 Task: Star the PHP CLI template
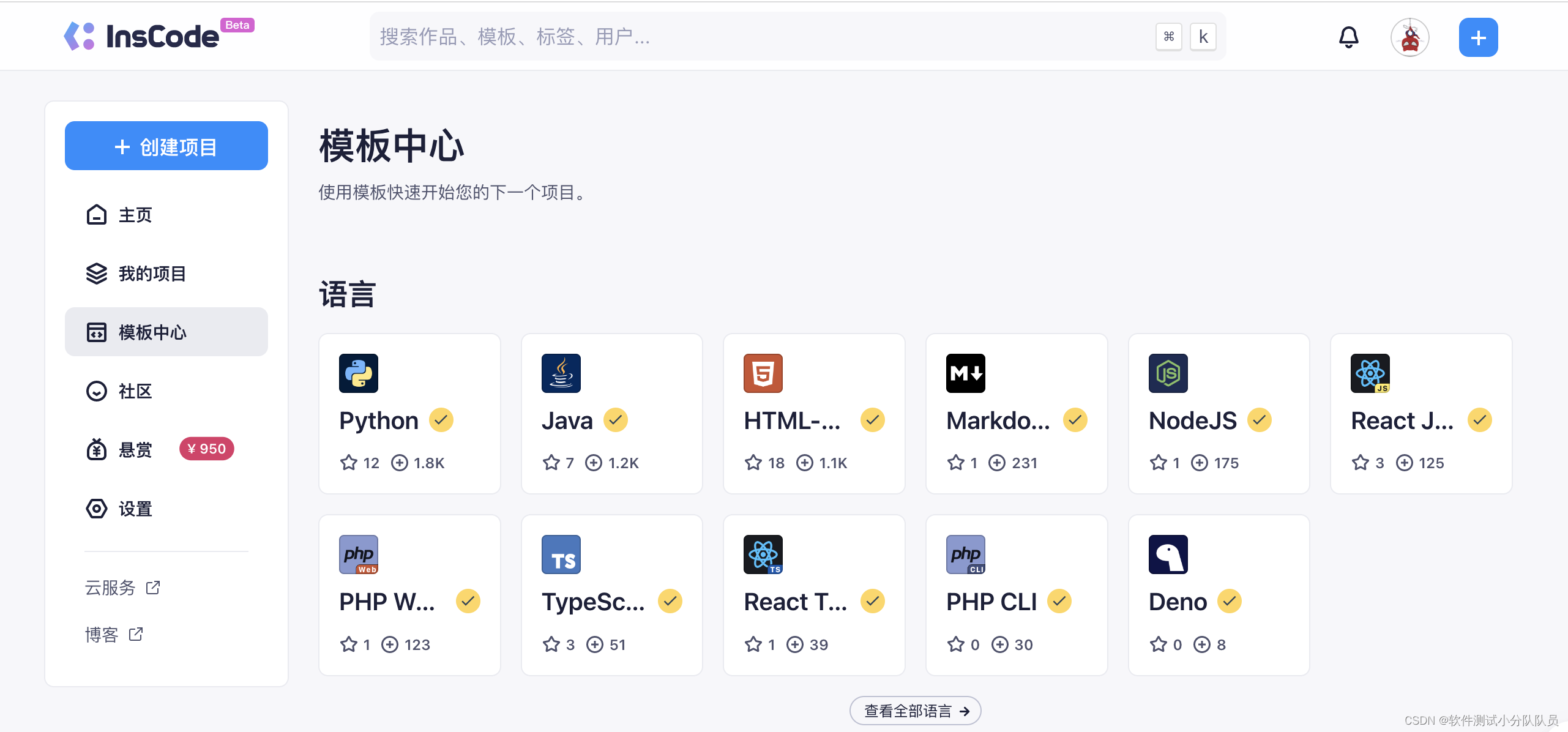pos(956,644)
